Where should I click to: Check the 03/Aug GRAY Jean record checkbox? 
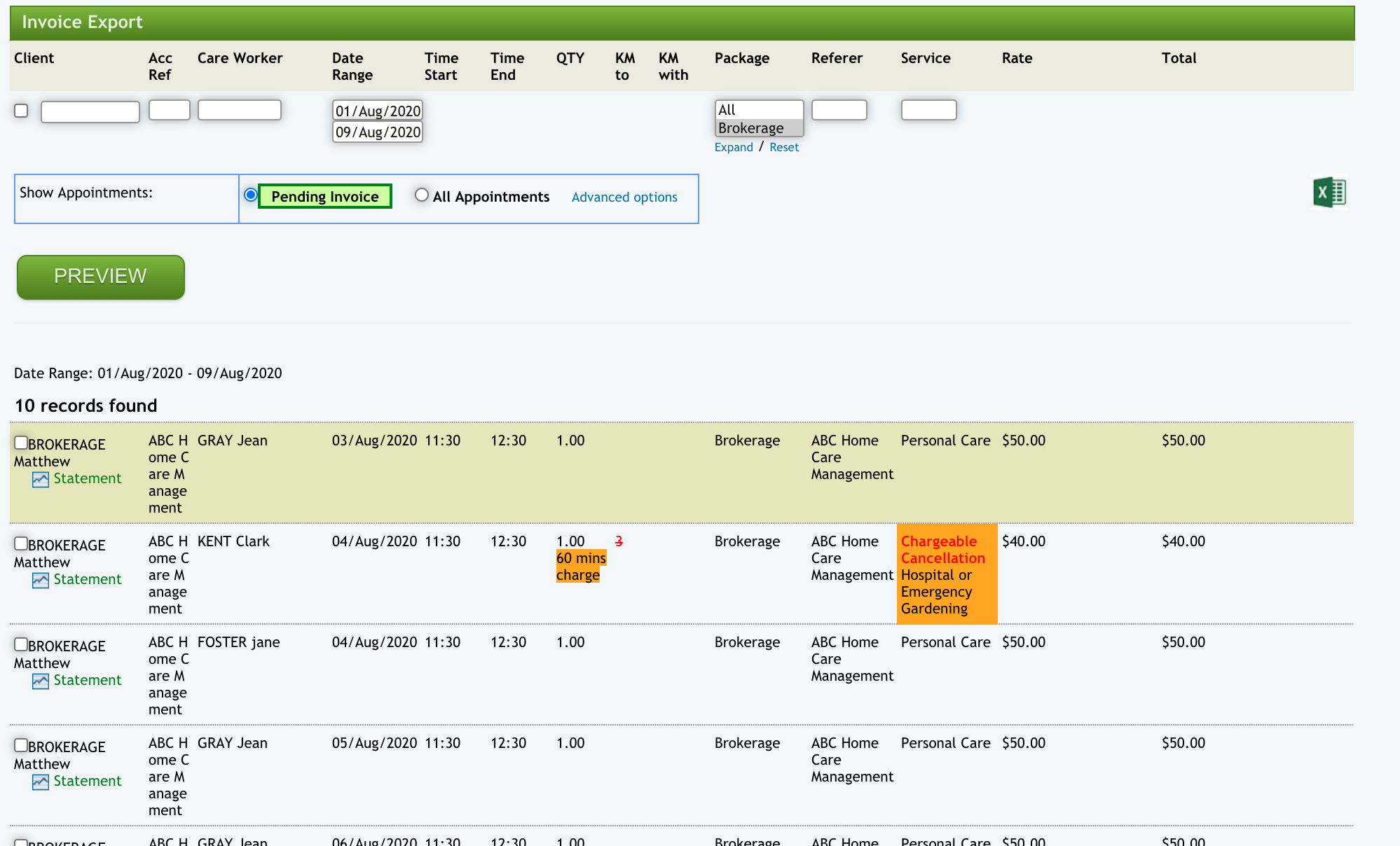21,443
